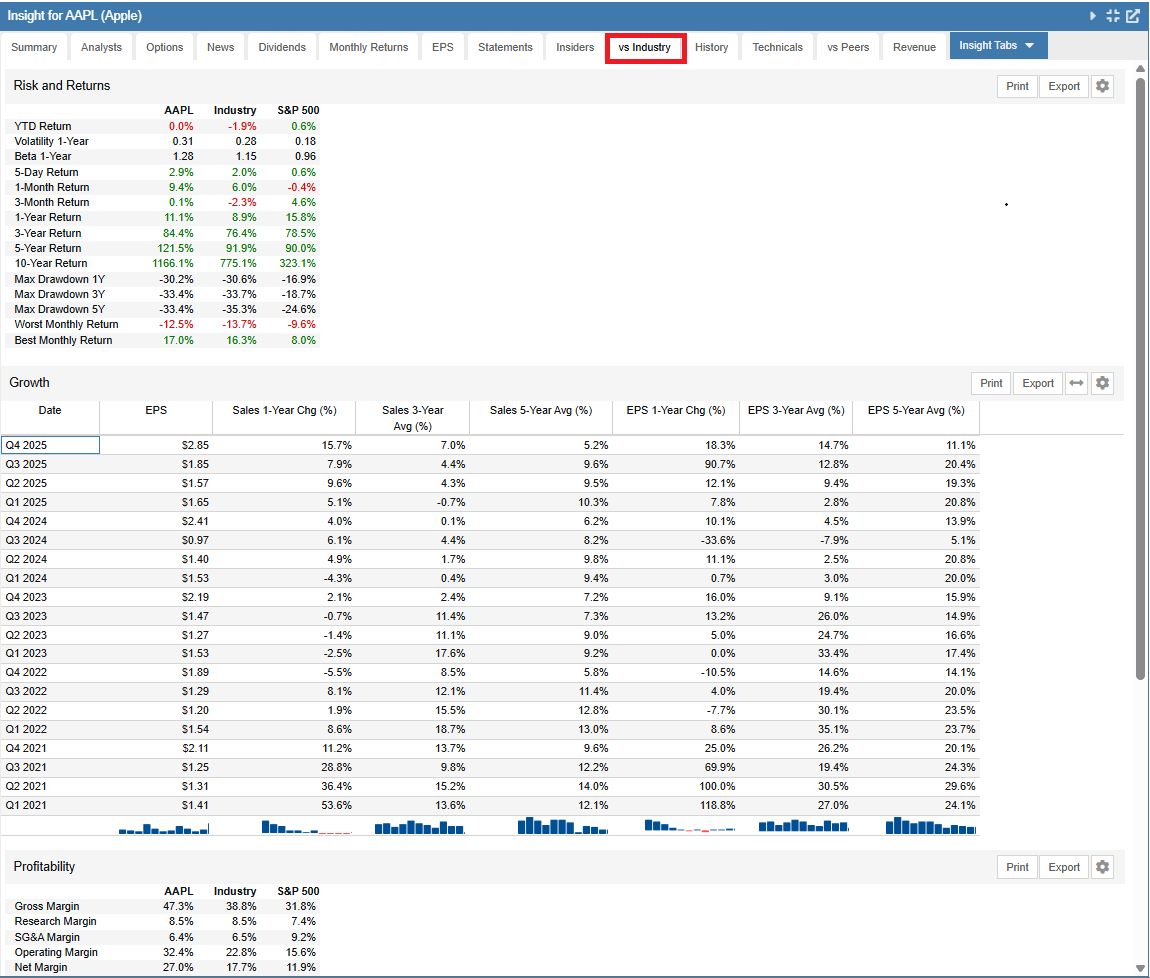Export the Risk and Returns data
1150x978 pixels.
1063,86
